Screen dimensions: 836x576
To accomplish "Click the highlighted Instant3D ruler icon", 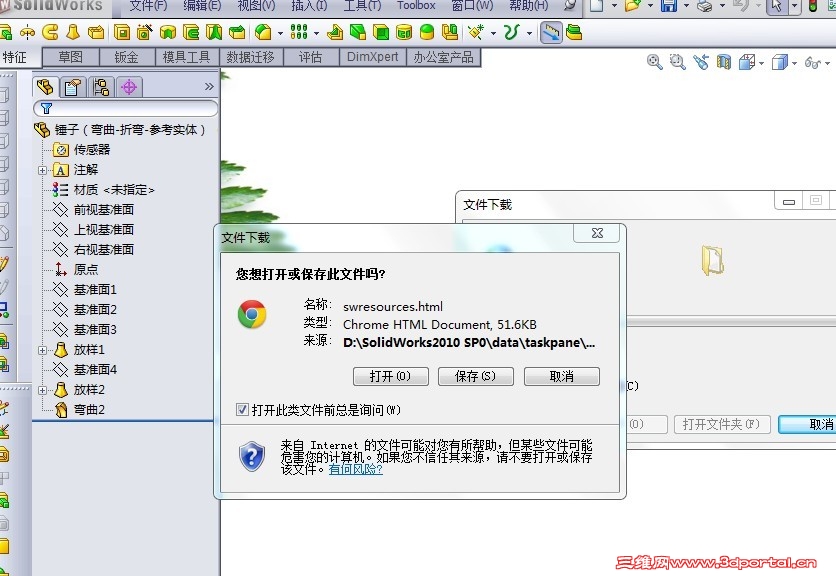I will [551, 33].
